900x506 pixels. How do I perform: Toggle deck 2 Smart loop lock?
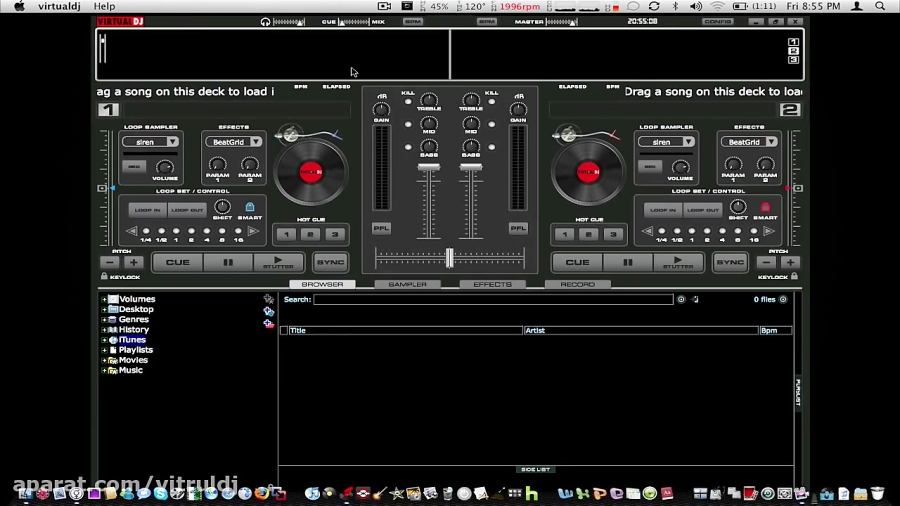(x=765, y=207)
